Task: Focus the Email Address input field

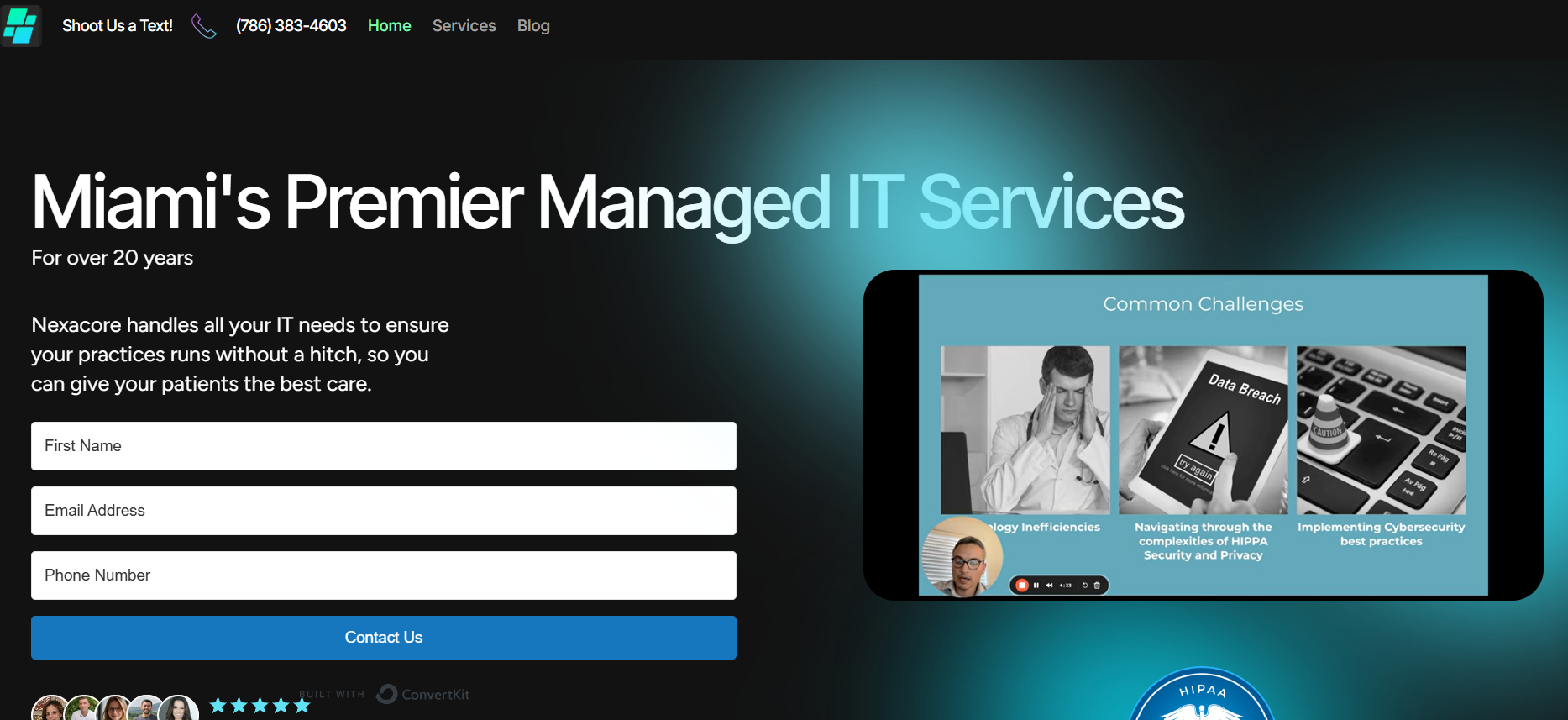Action: tap(384, 511)
